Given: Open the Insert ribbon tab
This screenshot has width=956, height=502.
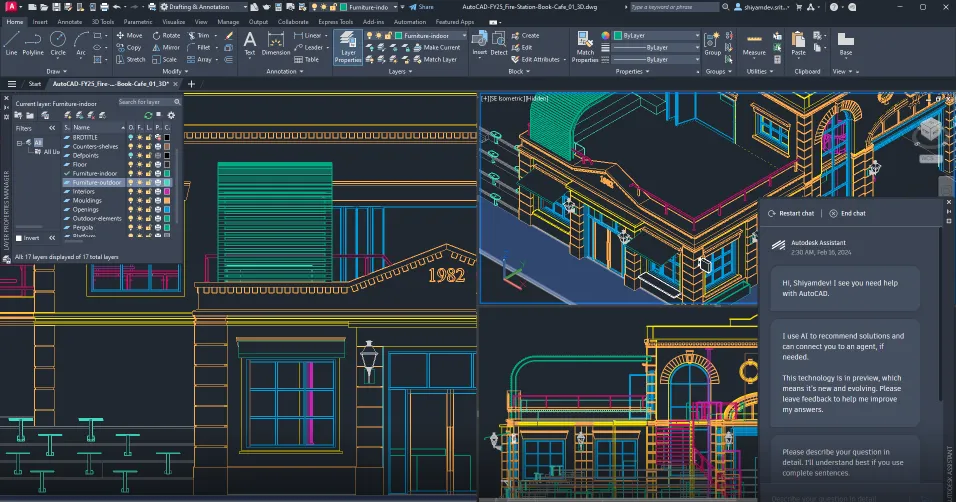Looking at the screenshot, I should pyautogui.click(x=40, y=22).
